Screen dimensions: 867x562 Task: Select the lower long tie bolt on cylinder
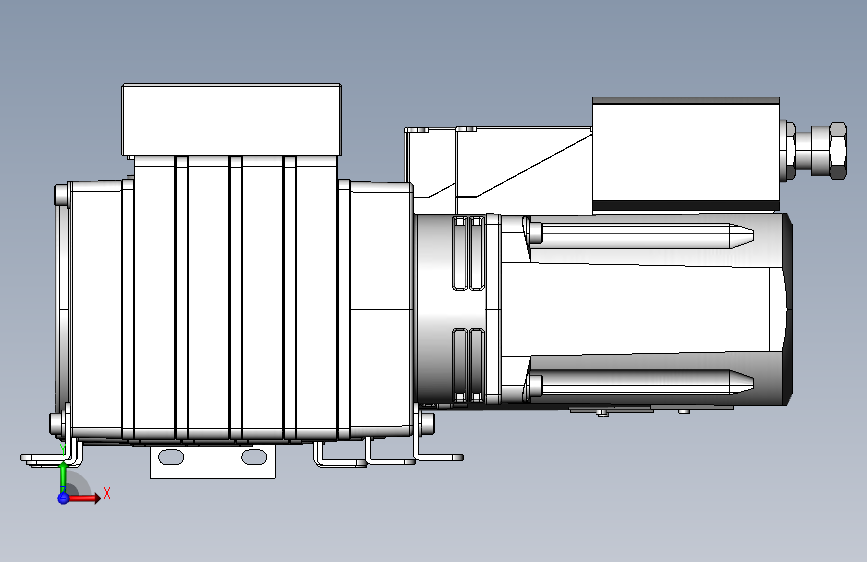(639, 383)
